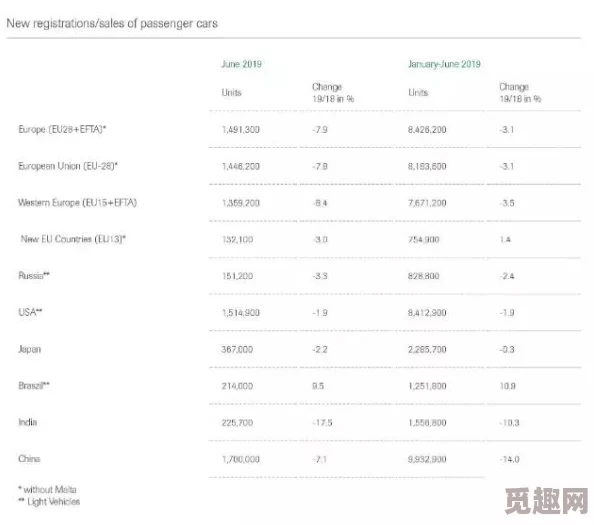Click the 'without Malta' footnote
The height and width of the screenshot is (525, 594).
(x=47, y=489)
